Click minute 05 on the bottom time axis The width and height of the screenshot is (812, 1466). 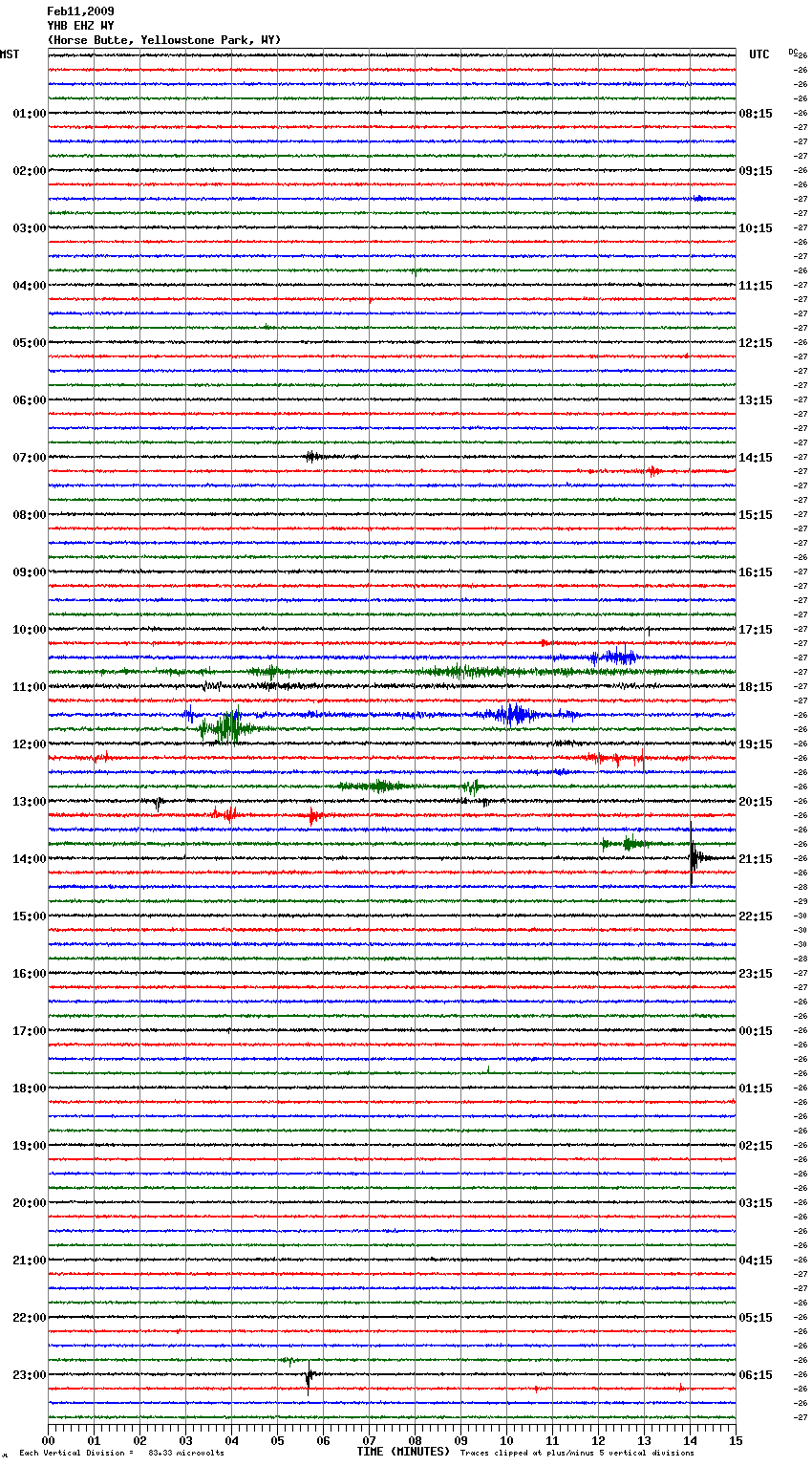(277, 1440)
